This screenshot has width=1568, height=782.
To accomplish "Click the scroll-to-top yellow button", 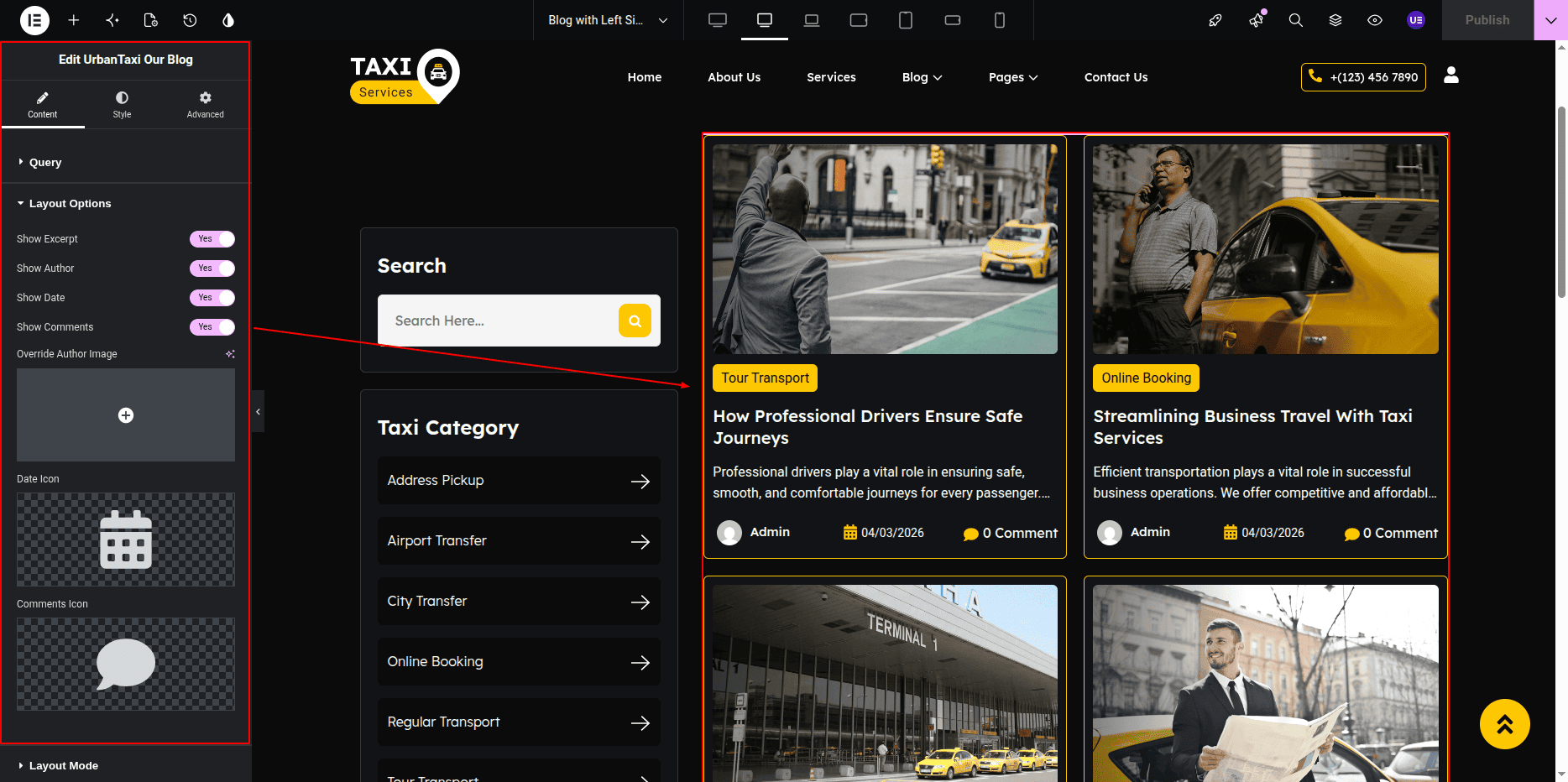I will point(1505,724).
